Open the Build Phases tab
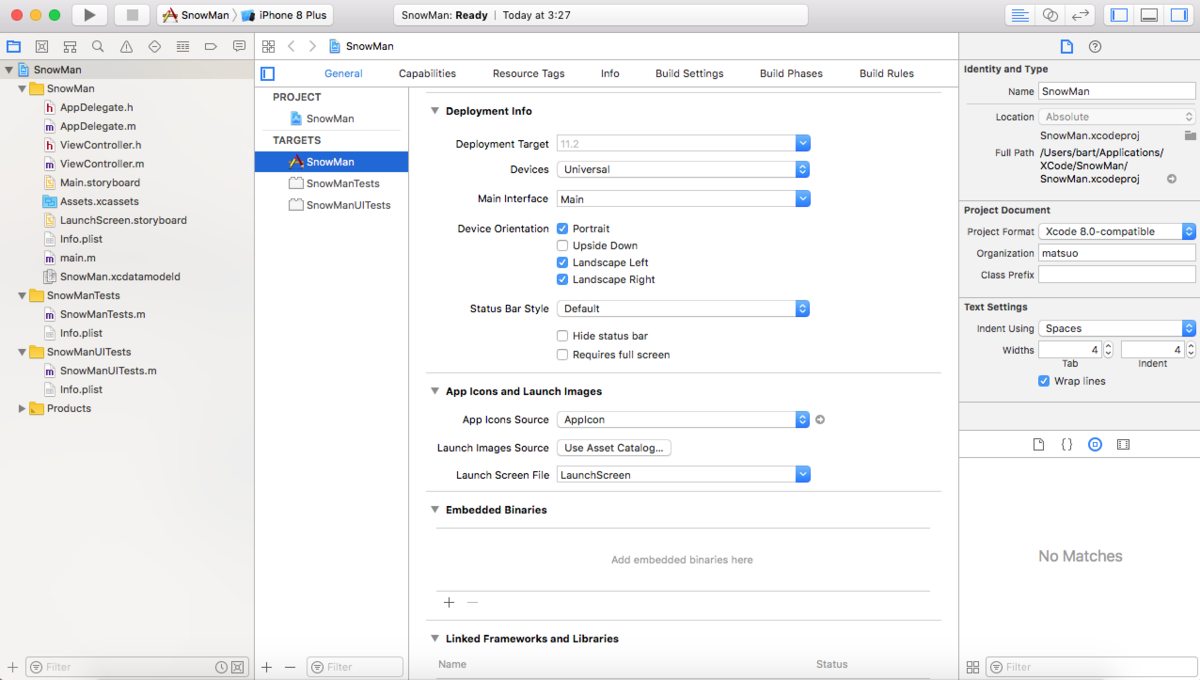This screenshot has width=1200, height=680. click(791, 73)
